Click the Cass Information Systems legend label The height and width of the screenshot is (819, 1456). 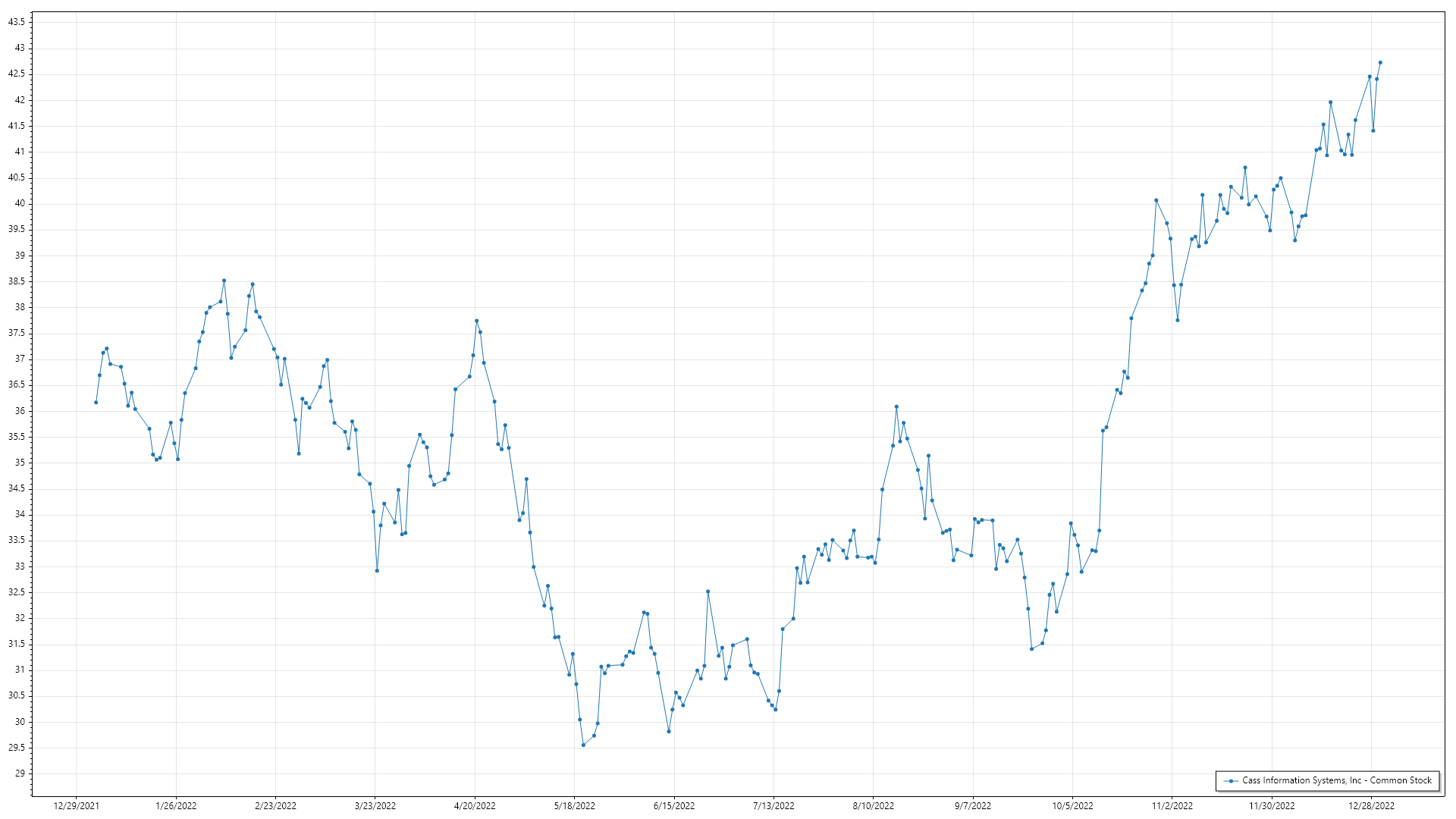point(1336,780)
